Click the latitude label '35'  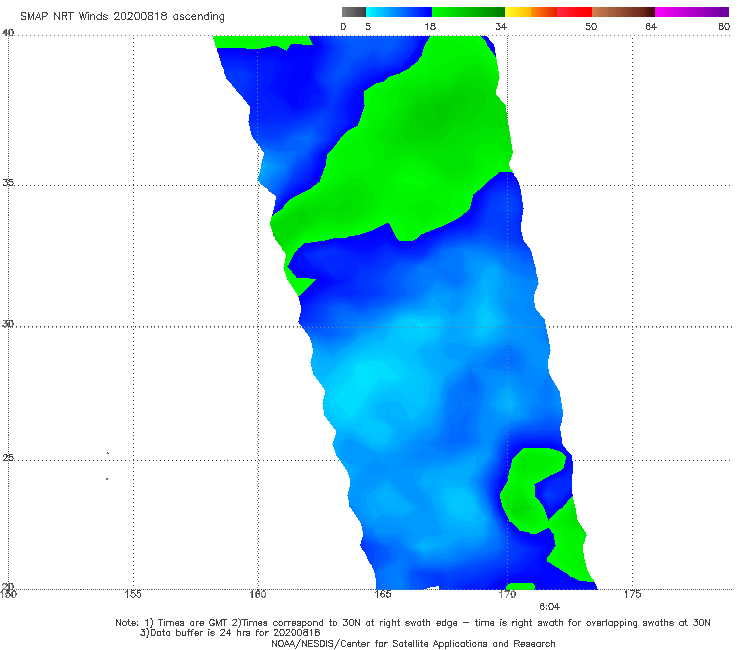(x=8, y=182)
